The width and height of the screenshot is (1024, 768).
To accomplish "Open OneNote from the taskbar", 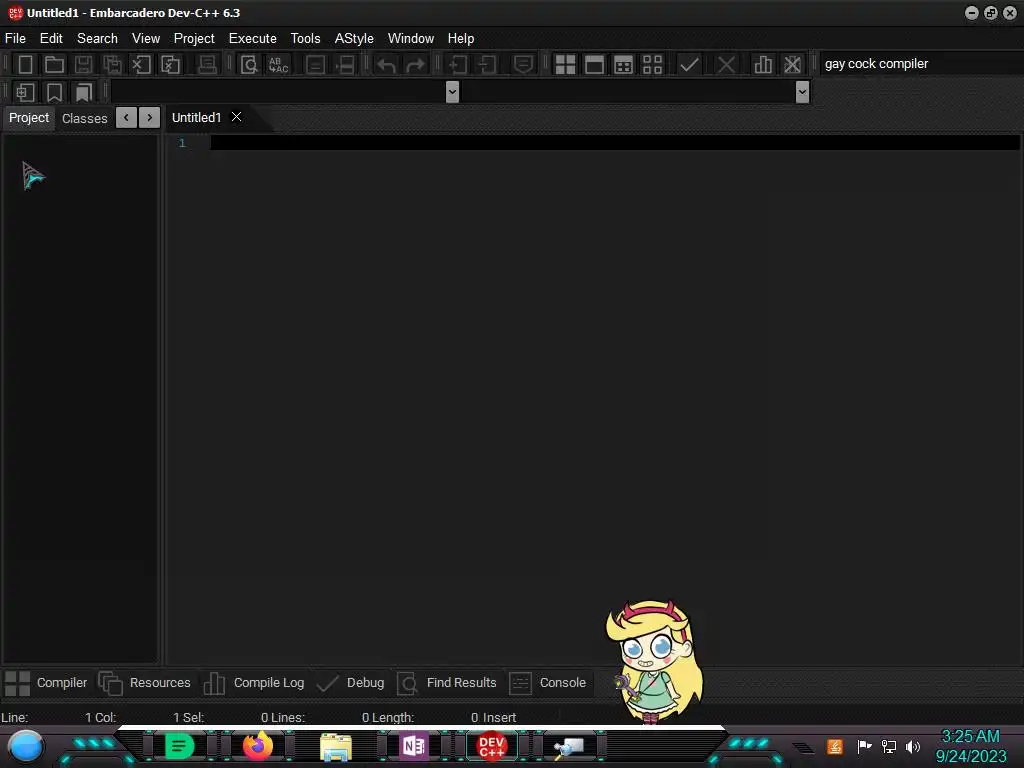I will tap(413, 746).
